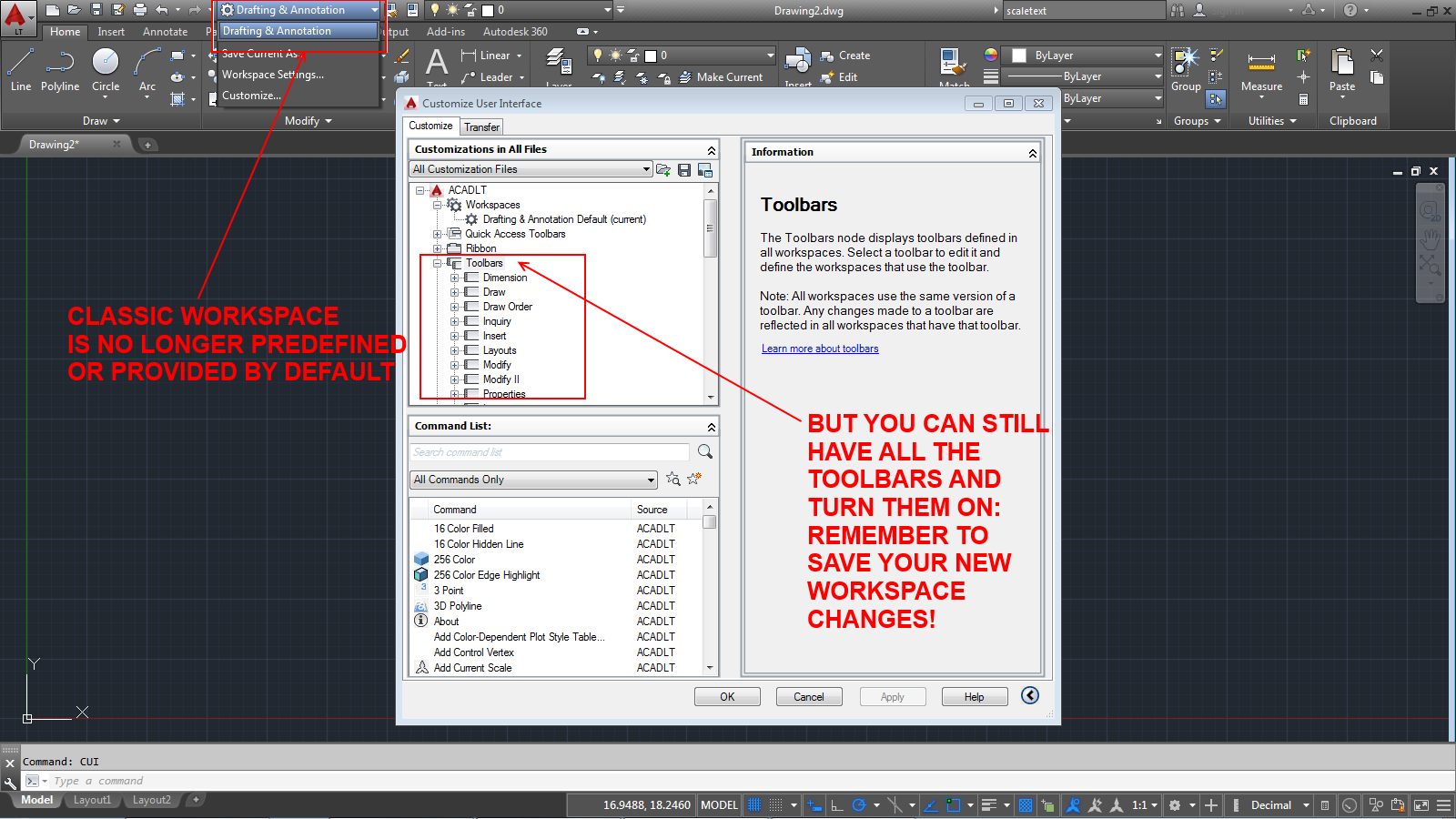Viewport: 1456px width, 819px height.
Task: Click the search magnifier in Command List
Action: tap(704, 451)
